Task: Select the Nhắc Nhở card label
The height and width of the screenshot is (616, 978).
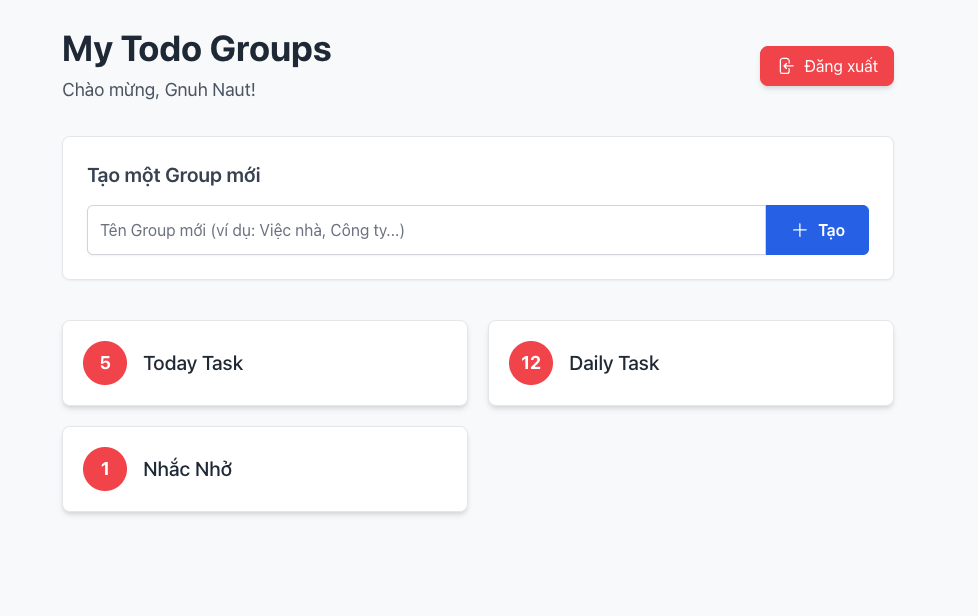Action: point(187,469)
